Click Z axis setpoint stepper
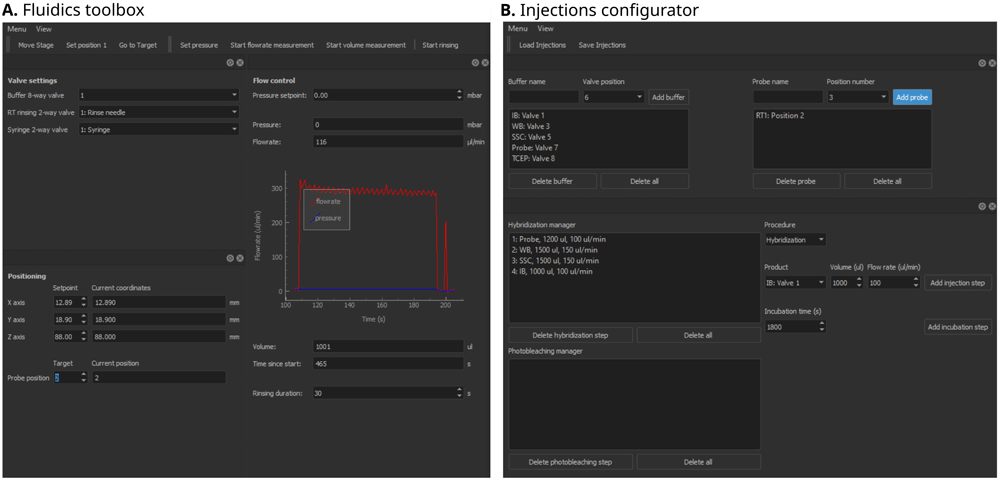 tap(83, 336)
